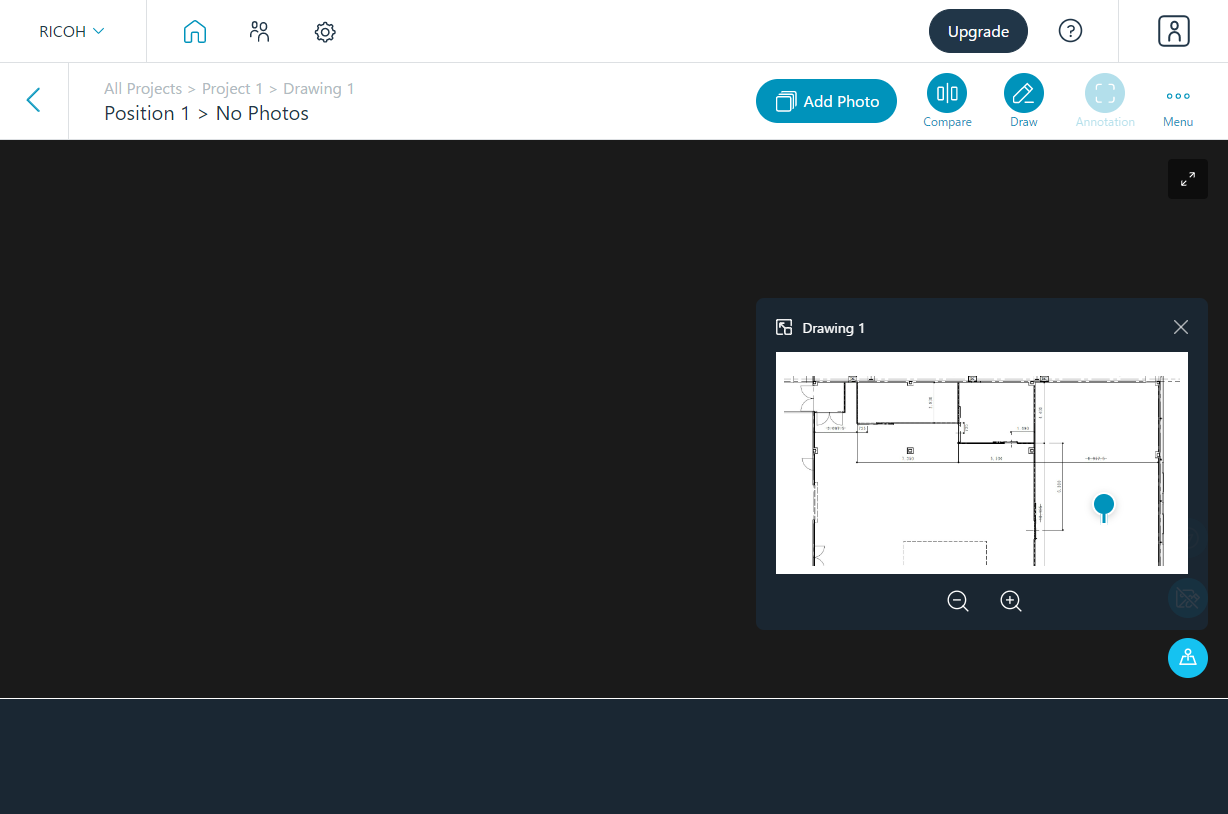Open Project 1 breadcrumb link
The width and height of the screenshot is (1228, 814).
(x=232, y=89)
